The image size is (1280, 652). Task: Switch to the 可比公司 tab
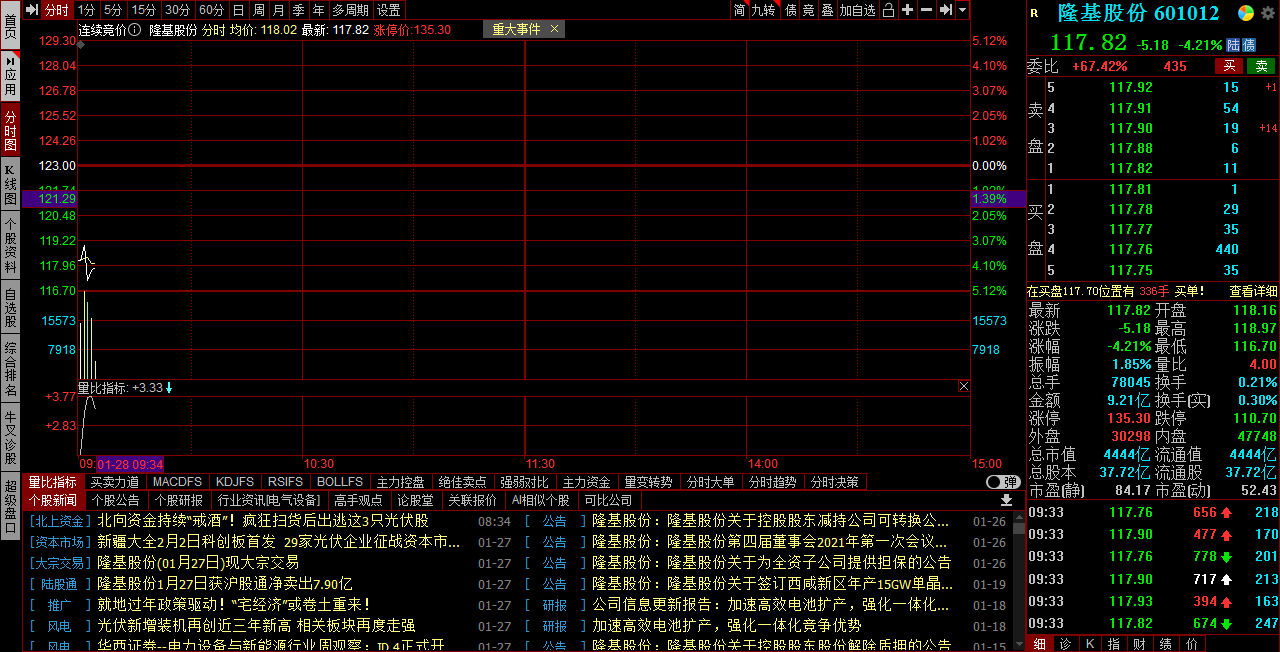[x=608, y=500]
